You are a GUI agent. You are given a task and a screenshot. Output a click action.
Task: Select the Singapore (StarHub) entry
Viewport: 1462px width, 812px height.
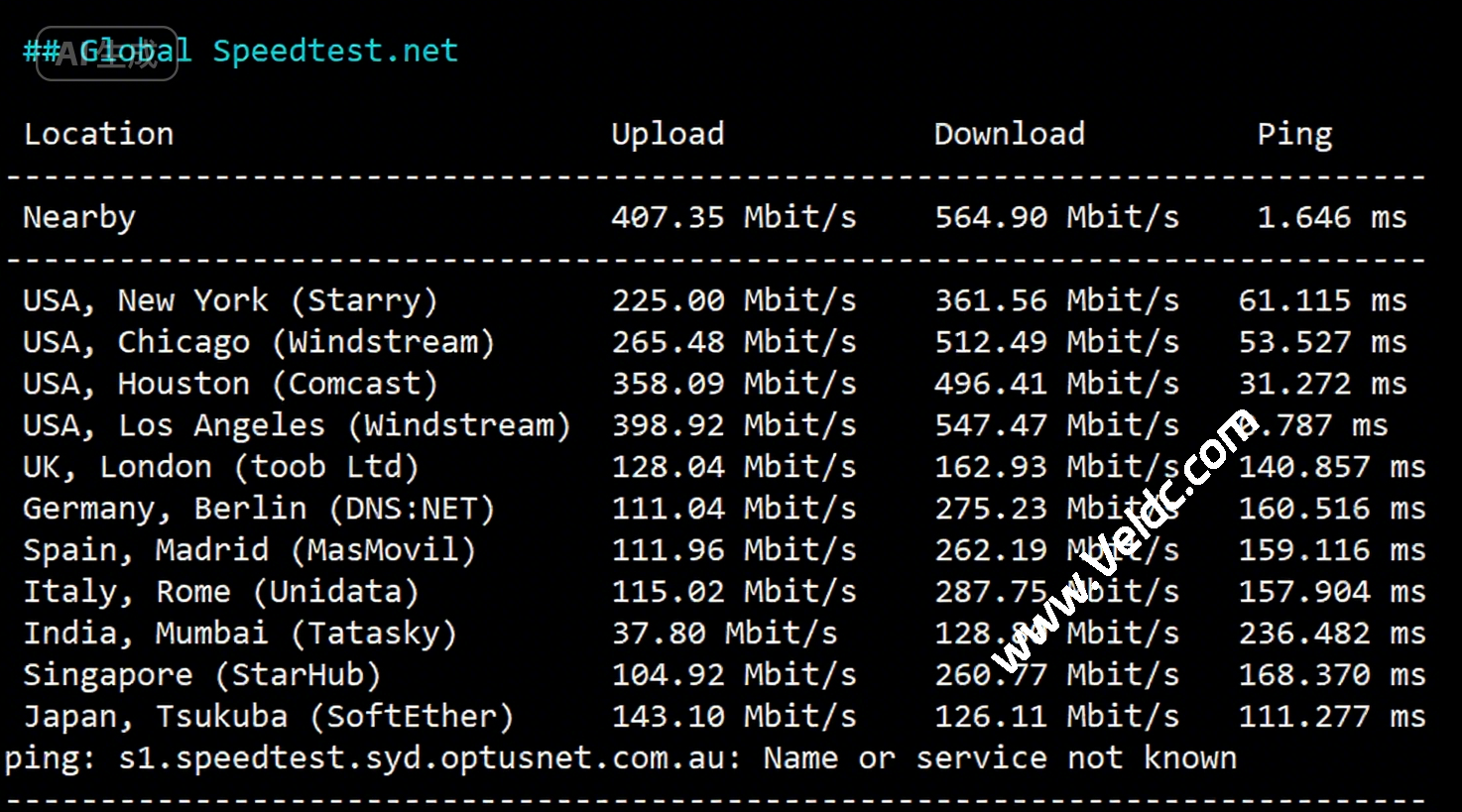click(x=201, y=675)
